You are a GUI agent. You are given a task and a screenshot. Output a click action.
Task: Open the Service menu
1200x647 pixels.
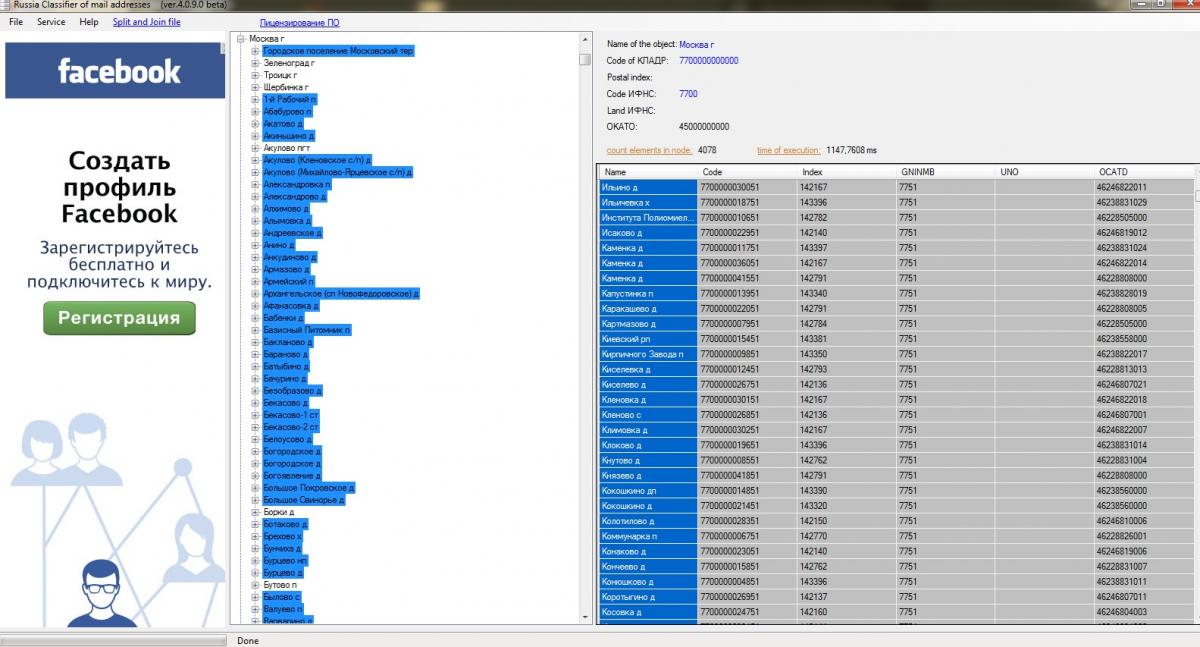pos(51,22)
